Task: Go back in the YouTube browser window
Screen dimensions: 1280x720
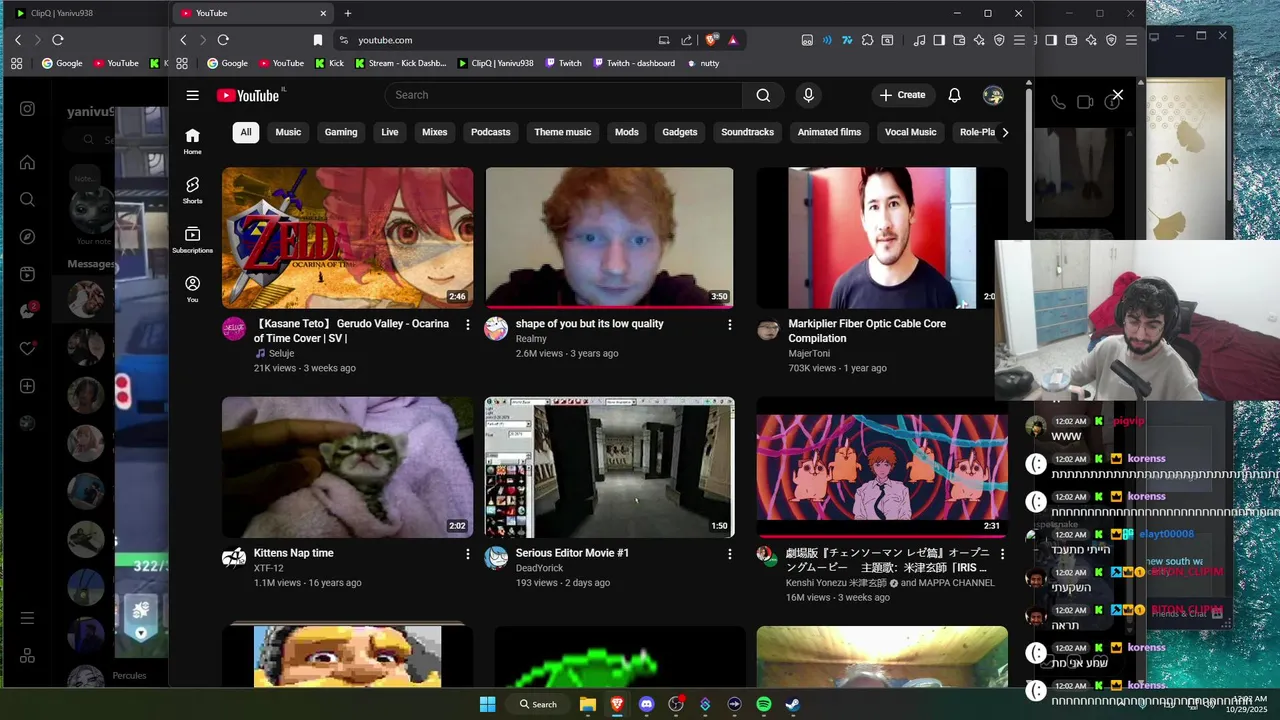Action: [x=183, y=40]
